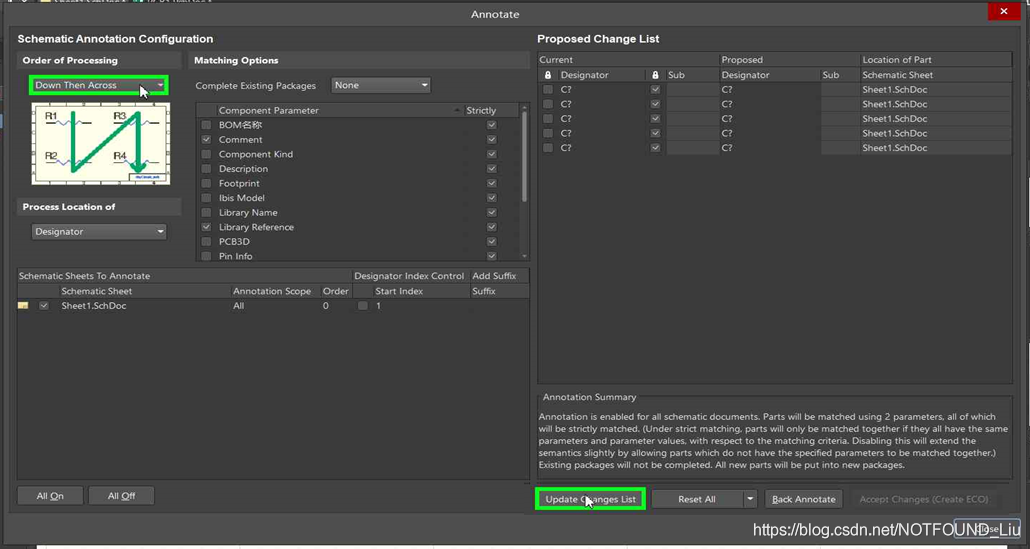Toggle Strictly checkbox for Comment row
Screen dimensions: 1030x549
click(x=491, y=139)
